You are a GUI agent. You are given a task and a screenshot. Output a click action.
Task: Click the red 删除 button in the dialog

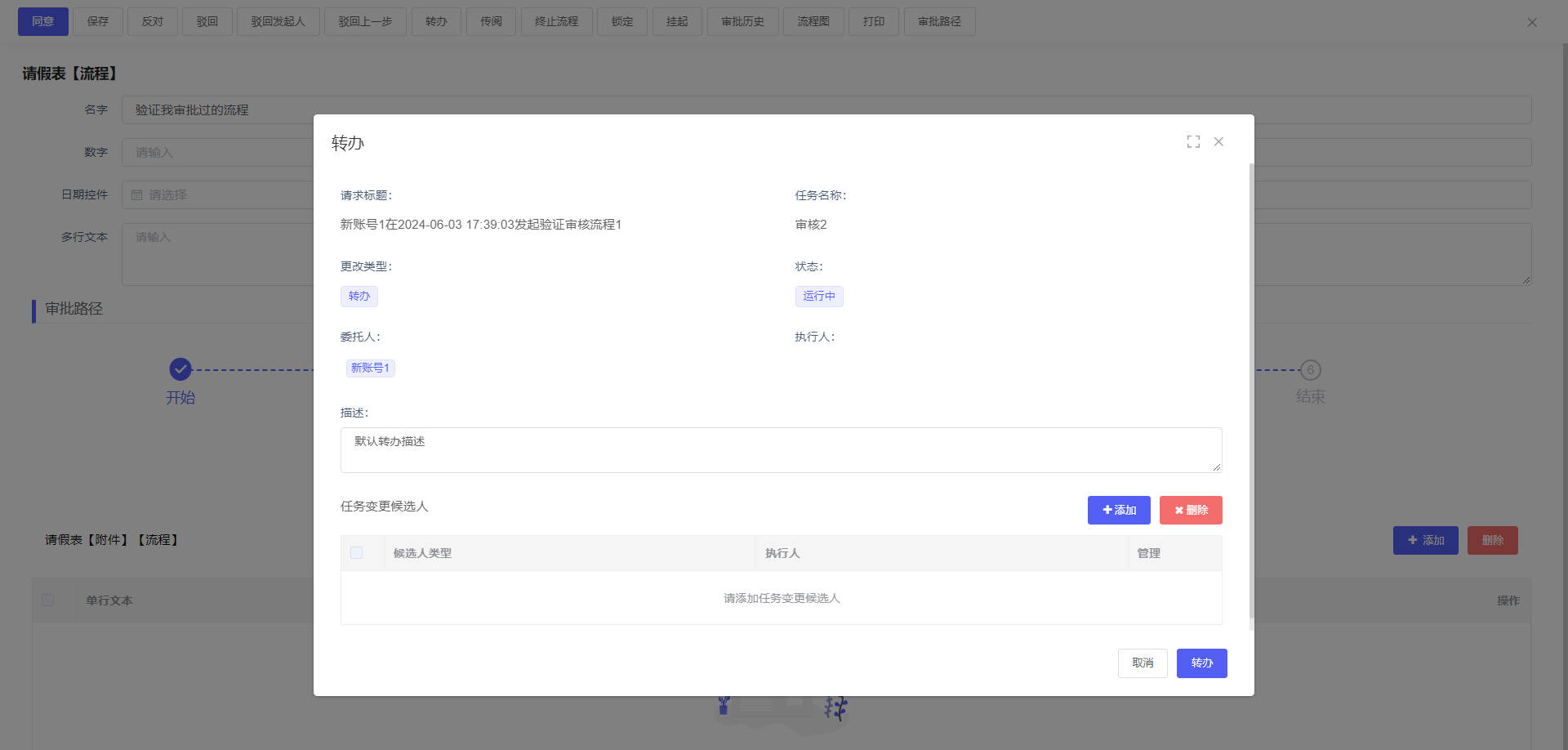coord(1190,510)
